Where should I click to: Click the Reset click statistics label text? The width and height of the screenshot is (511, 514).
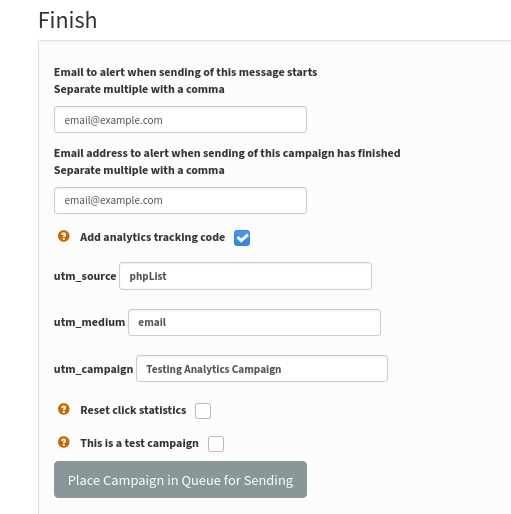pyautogui.click(x=133, y=410)
